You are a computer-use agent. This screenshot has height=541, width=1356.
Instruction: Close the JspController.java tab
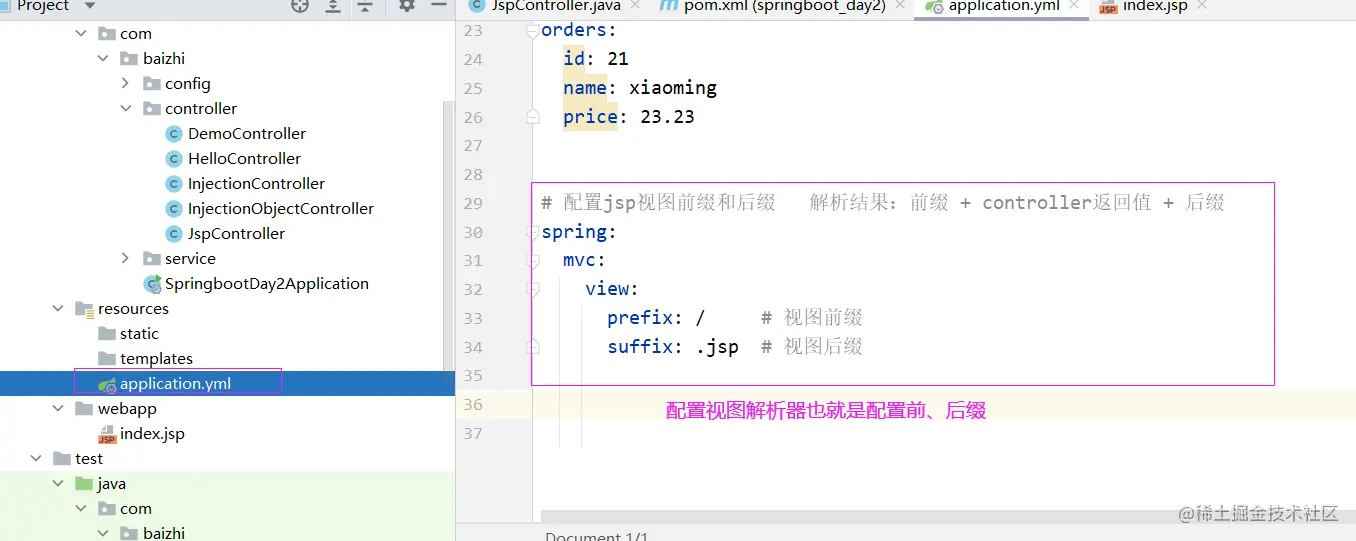click(637, 6)
